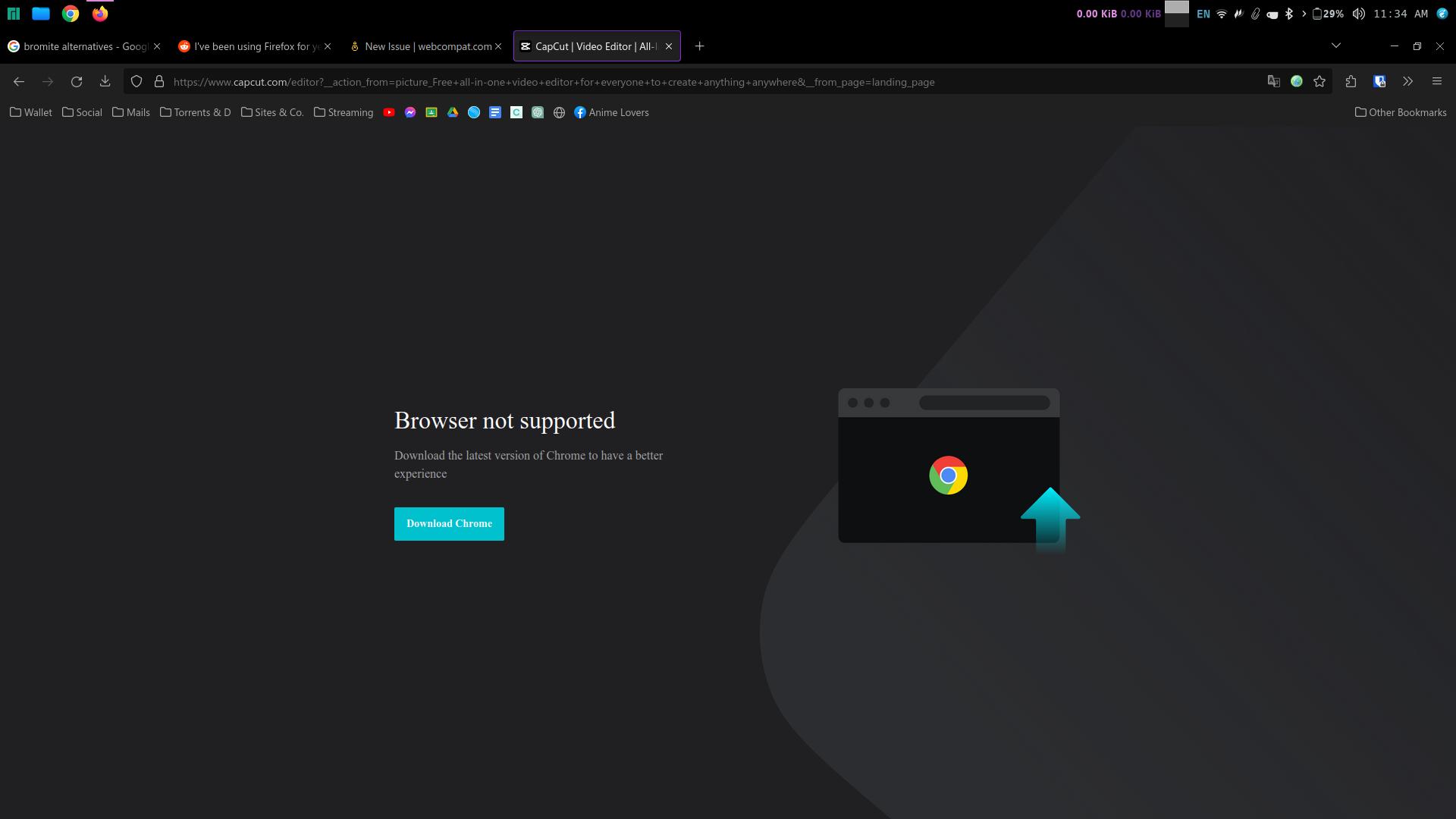This screenshot has width=1456, height=819.
Task: Open the extensions puzzle-piece icon
Action: pos(1351,81)
